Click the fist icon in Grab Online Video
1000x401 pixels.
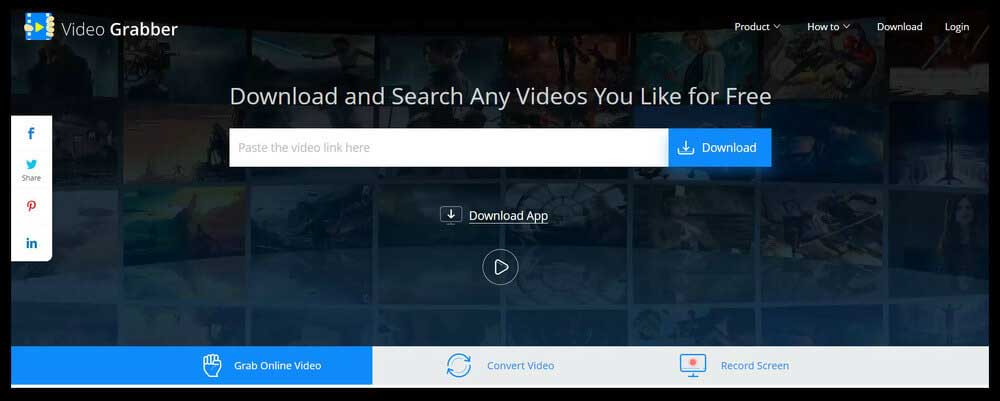coord(212,365)
